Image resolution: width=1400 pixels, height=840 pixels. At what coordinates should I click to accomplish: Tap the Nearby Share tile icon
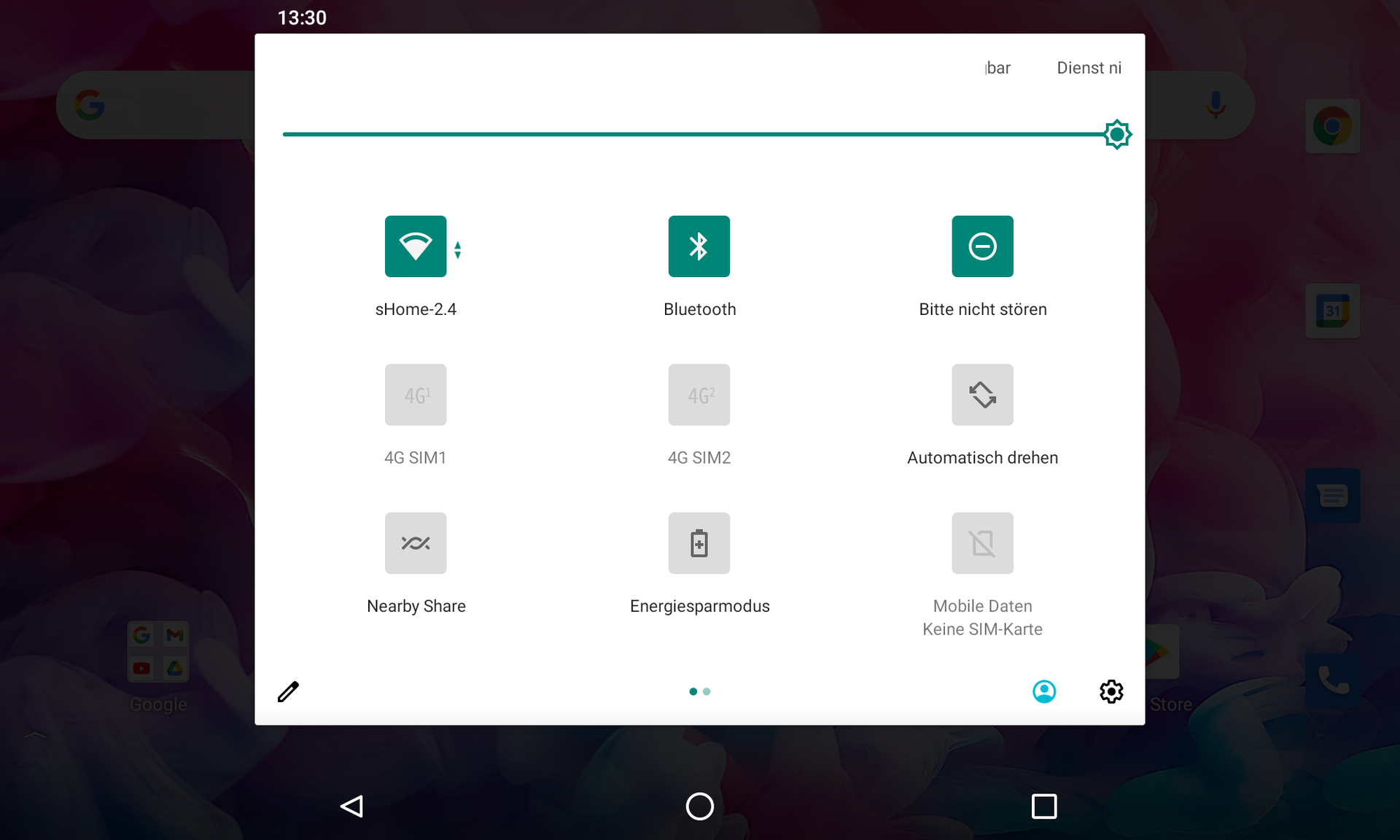[415, 543]
